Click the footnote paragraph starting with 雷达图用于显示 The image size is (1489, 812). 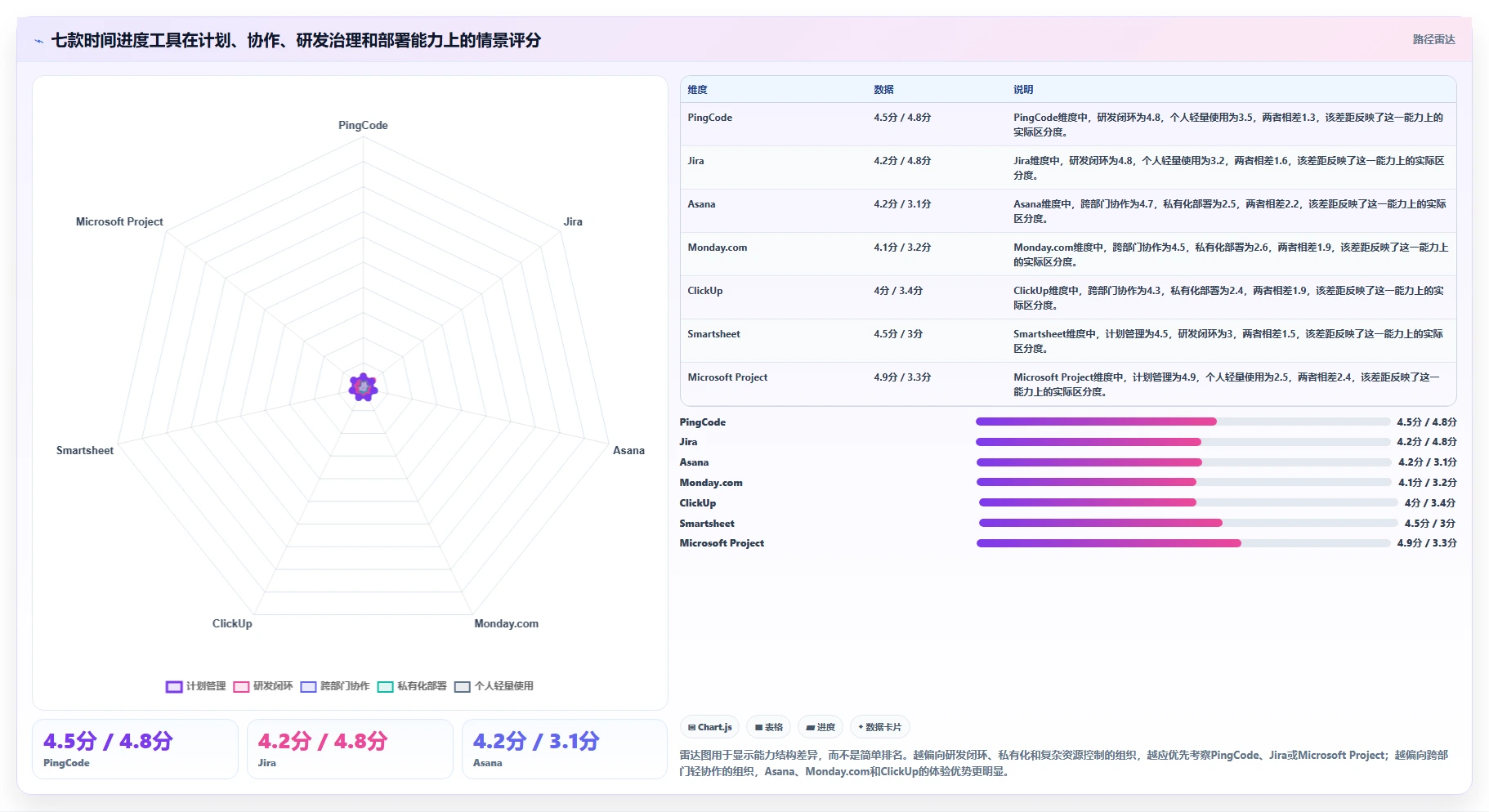click(1064, 764)
